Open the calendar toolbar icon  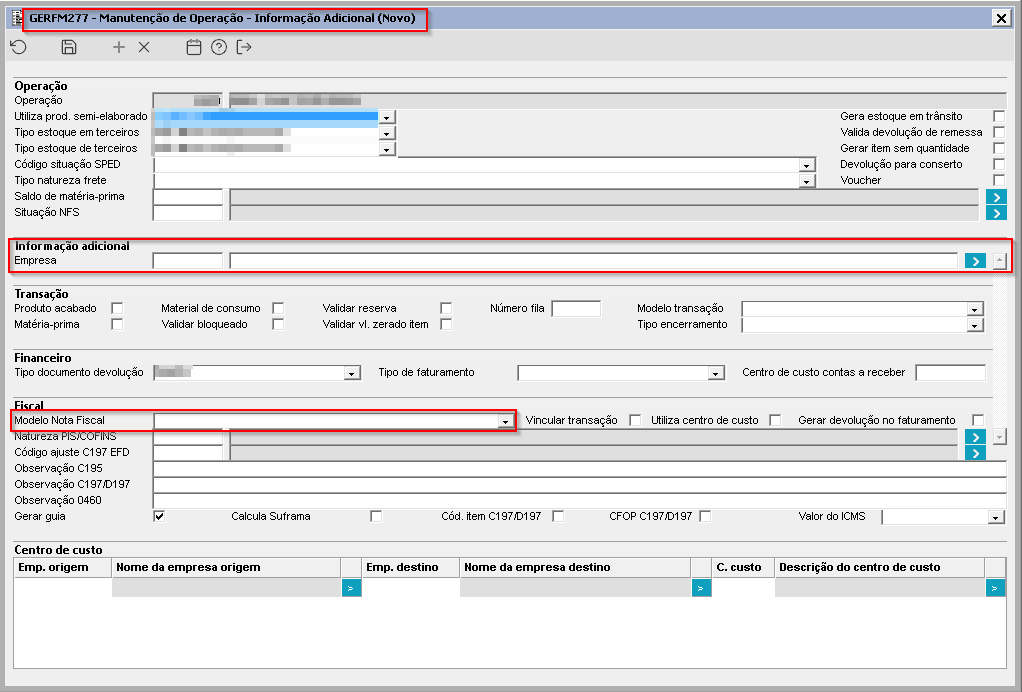(194, 47)
